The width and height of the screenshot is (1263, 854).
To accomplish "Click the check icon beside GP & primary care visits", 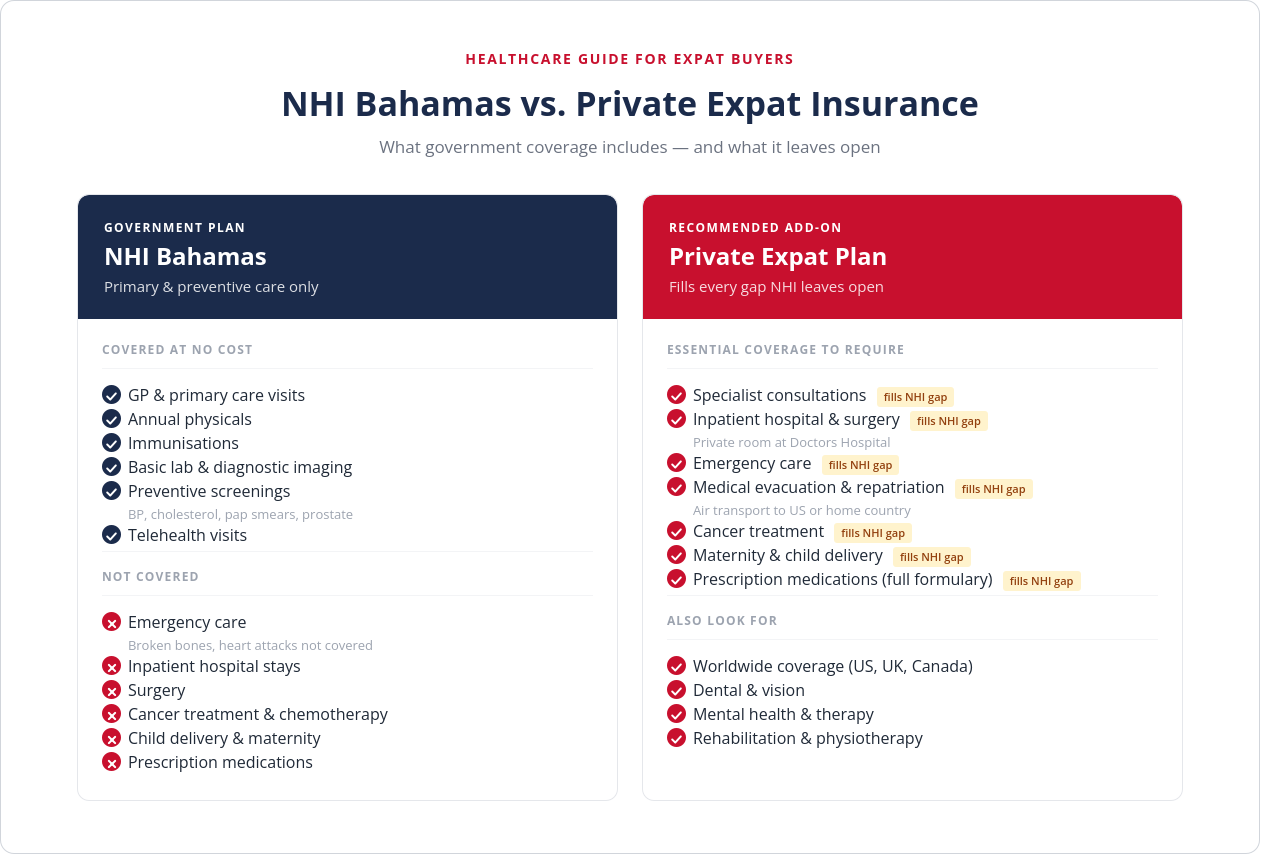I will point(111,395).
